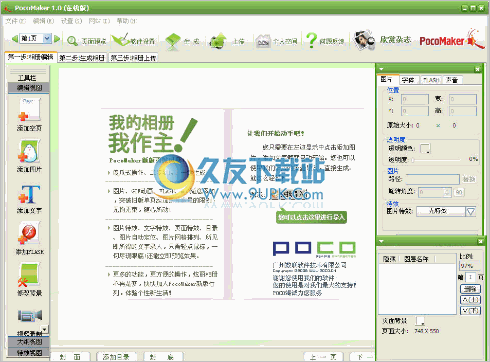Open the picture effect dropdown arrow
This screenshot has height=362, width=490.
pos(470,211)
